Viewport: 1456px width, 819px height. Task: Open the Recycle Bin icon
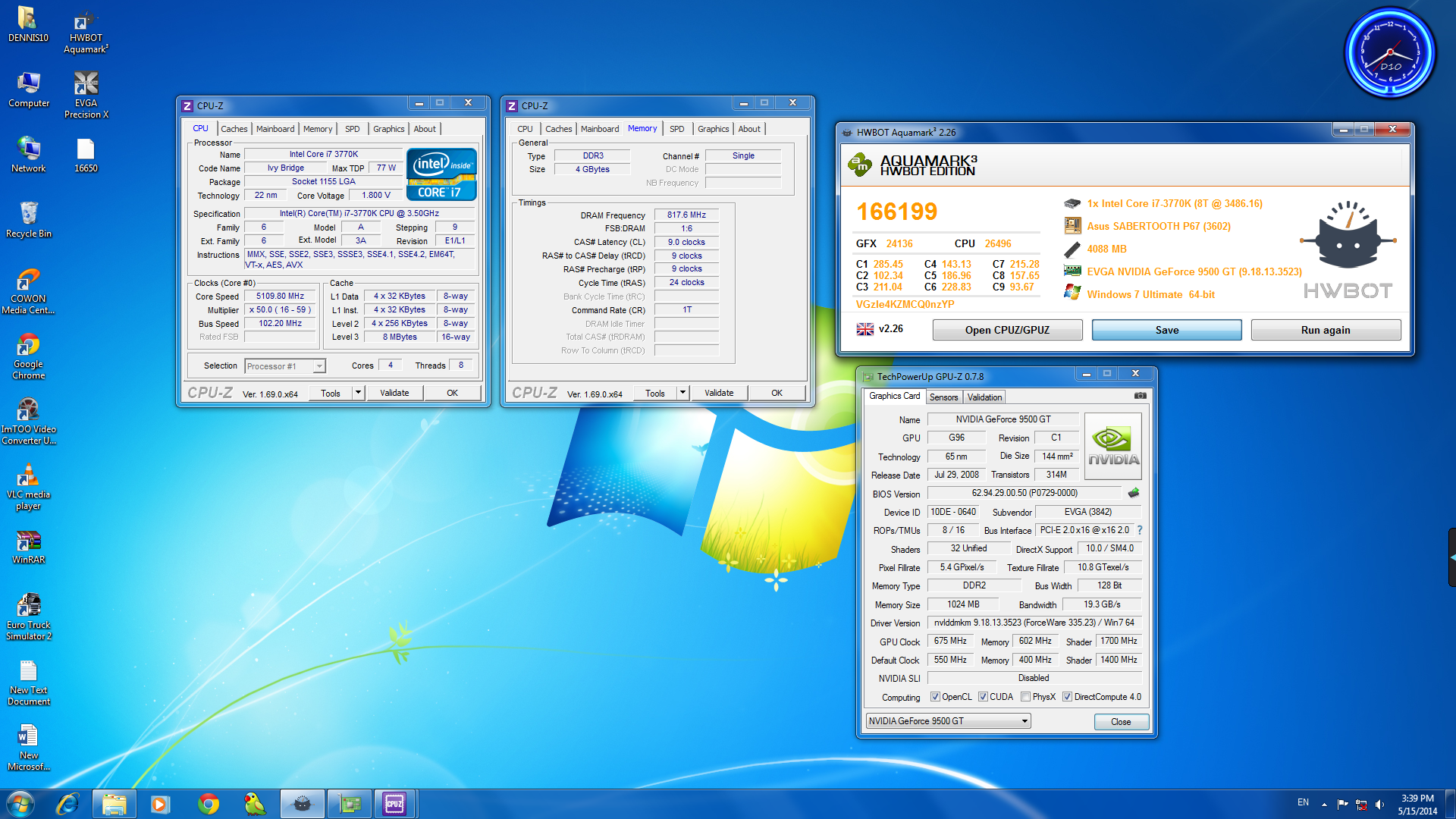tap(28, 220)
